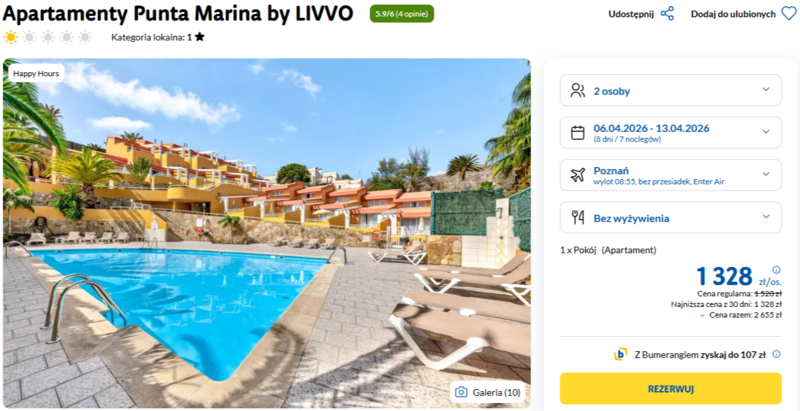Click the local category star icon

199,37
